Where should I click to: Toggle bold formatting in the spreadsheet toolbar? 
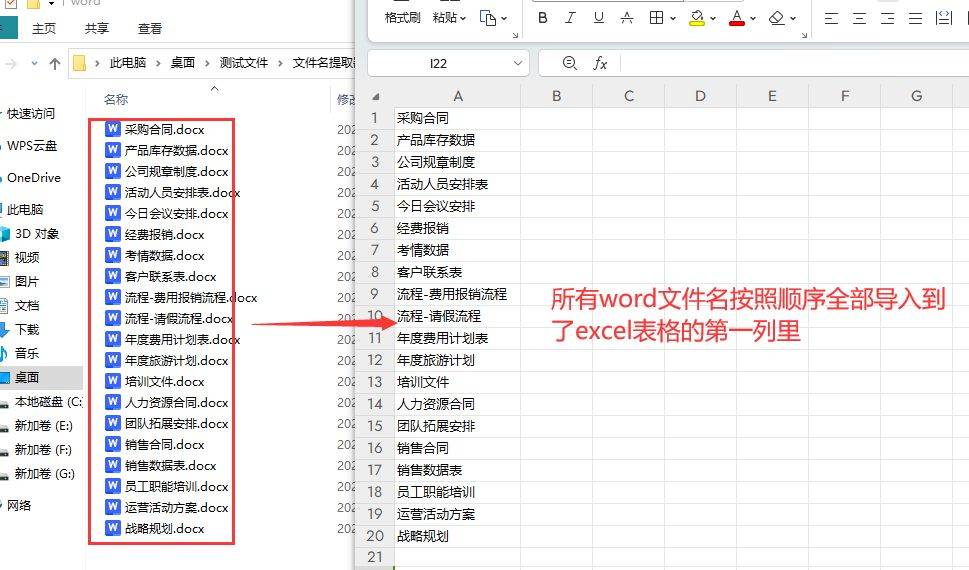[x=543, y=18]
